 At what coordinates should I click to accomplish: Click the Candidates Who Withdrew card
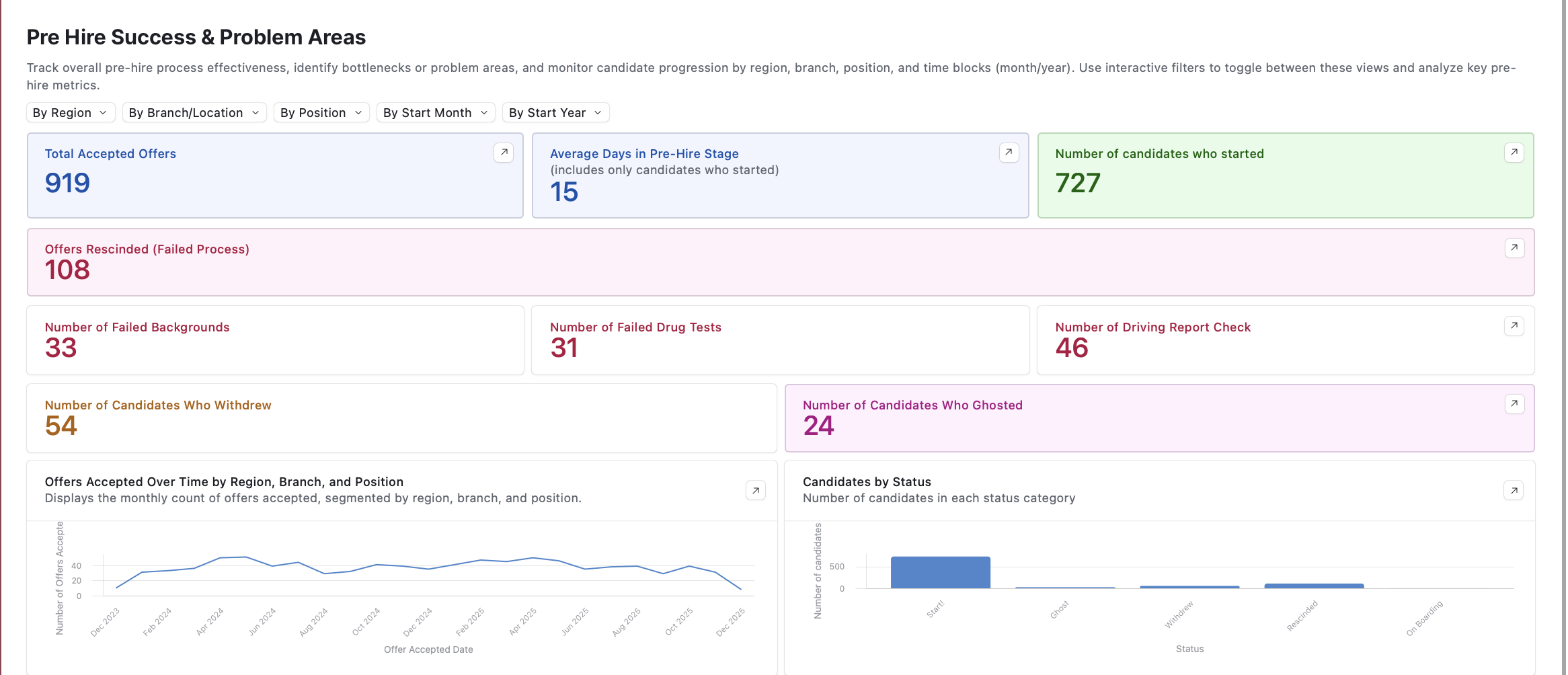(x=401, y=418)
